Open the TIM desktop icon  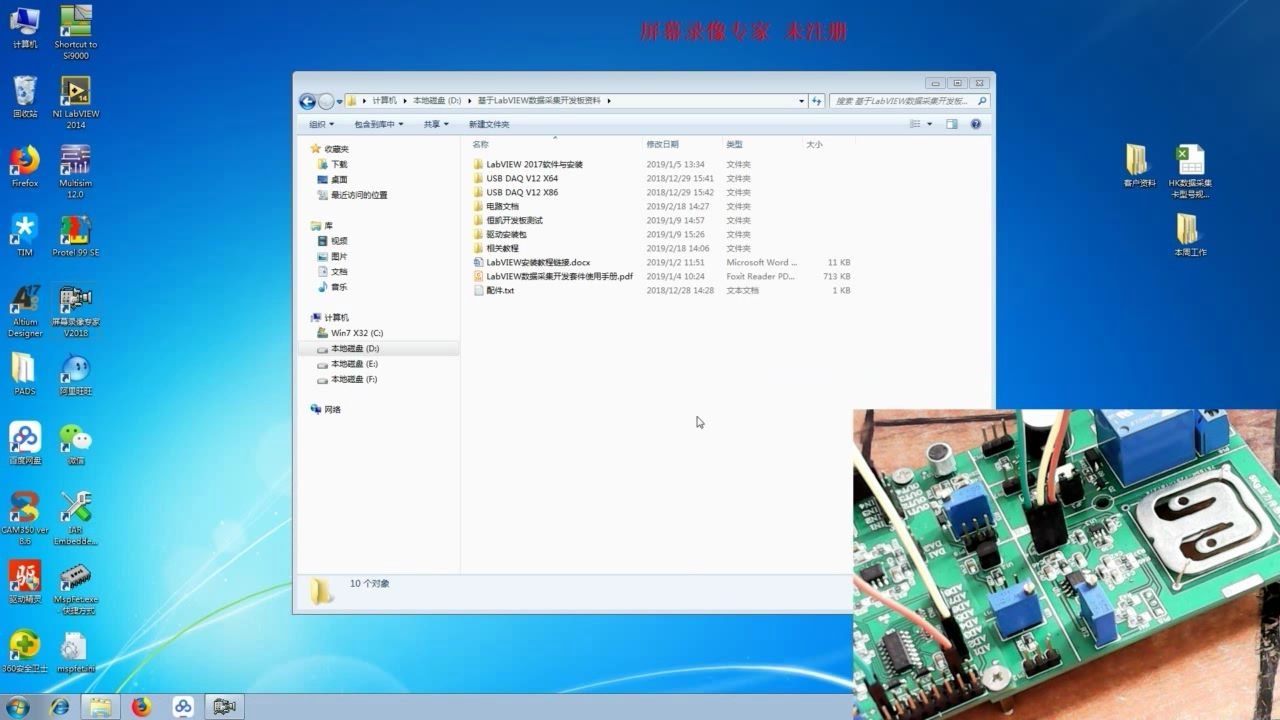point(25,236)
